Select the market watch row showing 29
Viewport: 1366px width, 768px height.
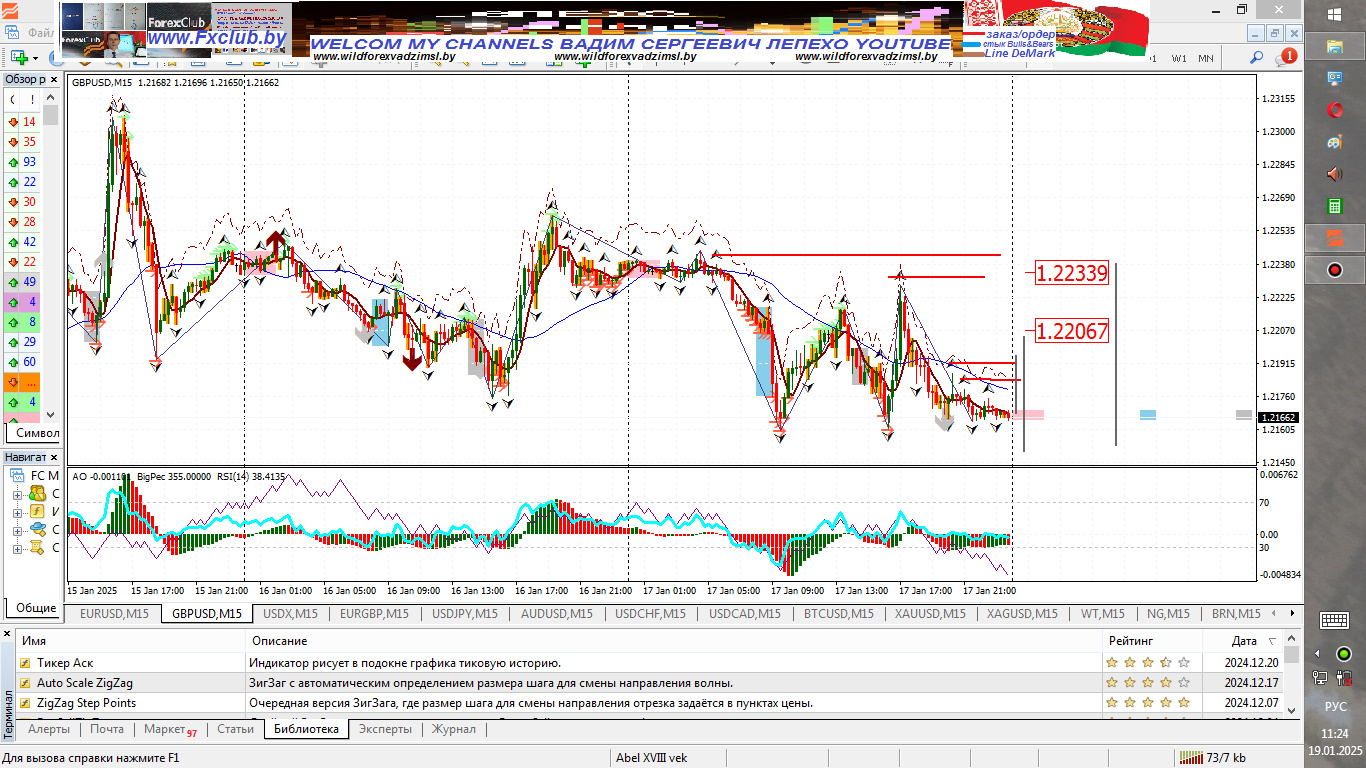tap(23, 342)
